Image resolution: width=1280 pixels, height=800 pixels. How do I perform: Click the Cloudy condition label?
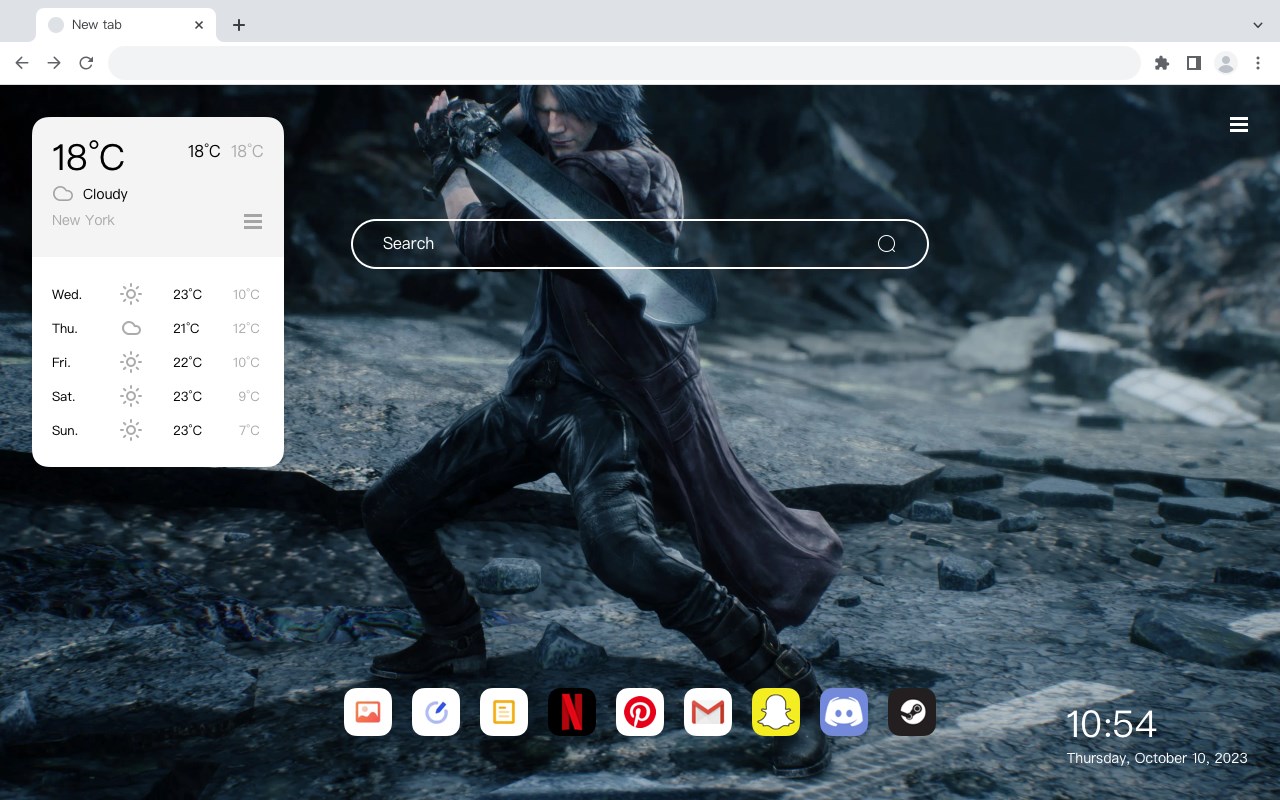coord(105,194)
